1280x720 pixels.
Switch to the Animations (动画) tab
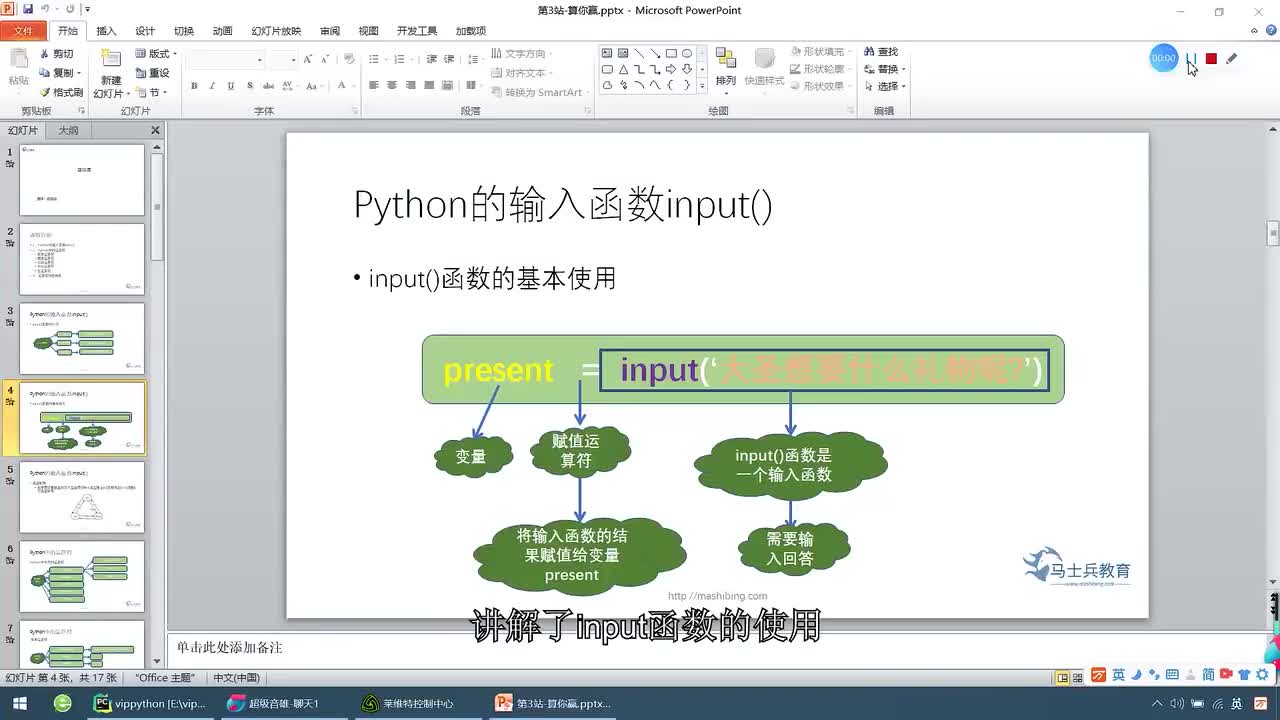(x=222, y=31)
